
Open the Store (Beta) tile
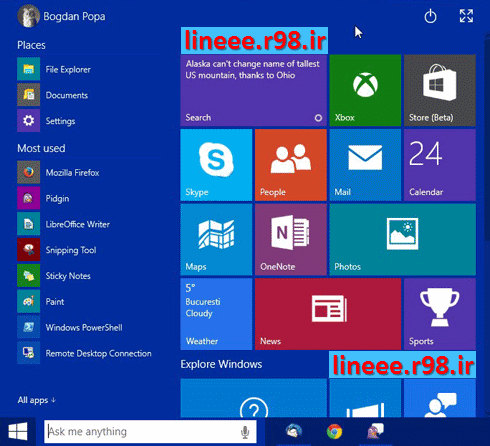tap(440, 90)
